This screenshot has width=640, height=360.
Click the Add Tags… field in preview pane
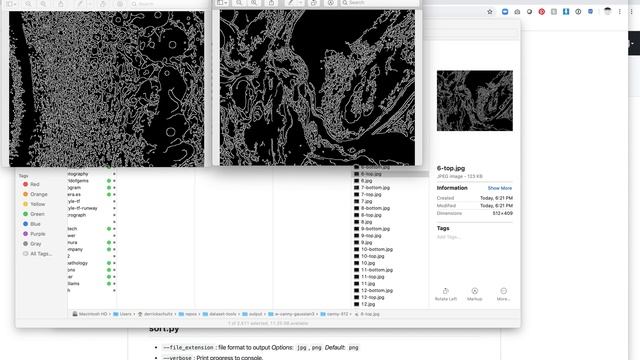(x=448, y=237)
